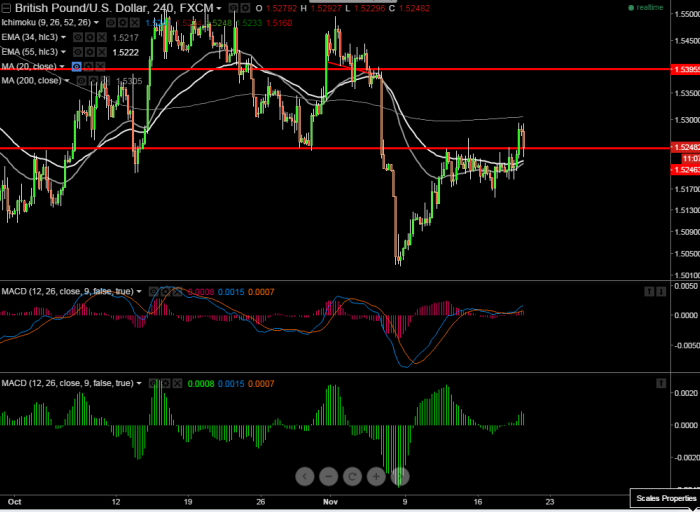Zoom out using the round minus button
Image resolution: width=700 pixels, height=512 pixels.
329,477
